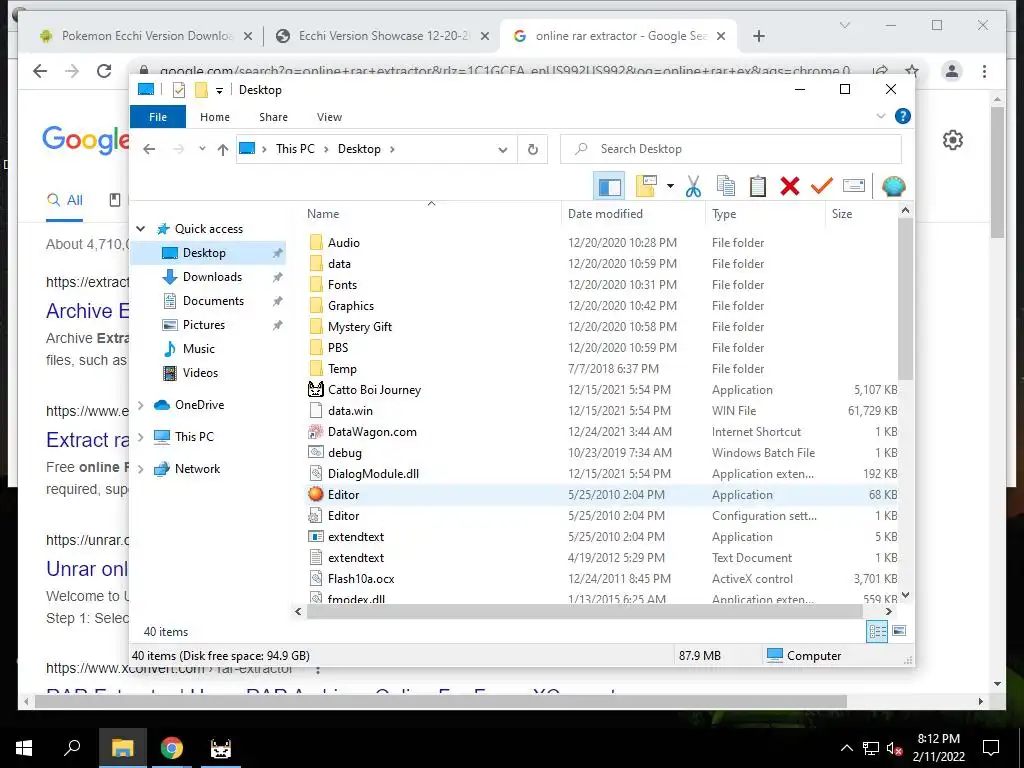Screen dimensions: 1024x768
Task: Click the Up one level arrow
Action: coord(223,150)
